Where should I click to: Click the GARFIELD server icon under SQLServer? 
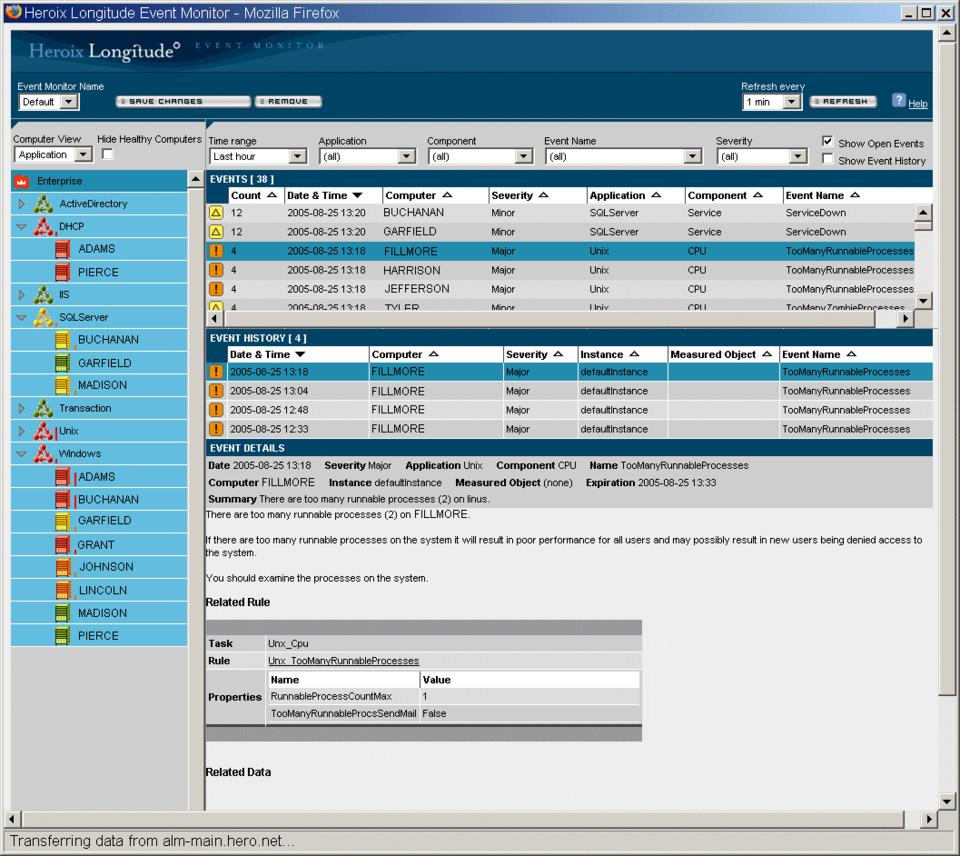pos(63,363)
